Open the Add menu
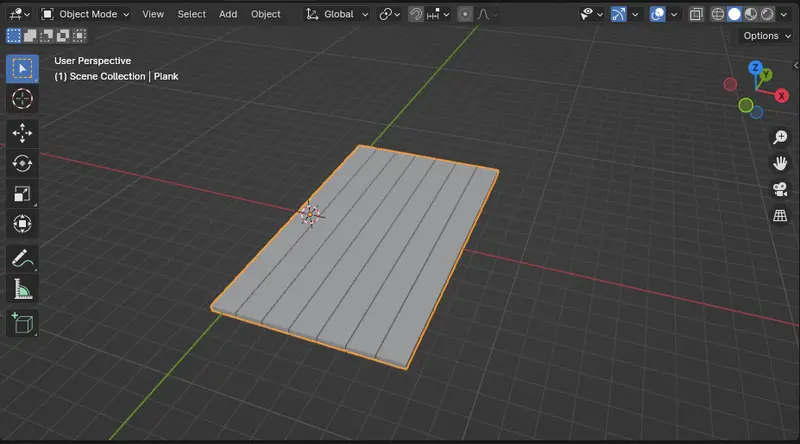The image size is (800, 444). point(228,15)
